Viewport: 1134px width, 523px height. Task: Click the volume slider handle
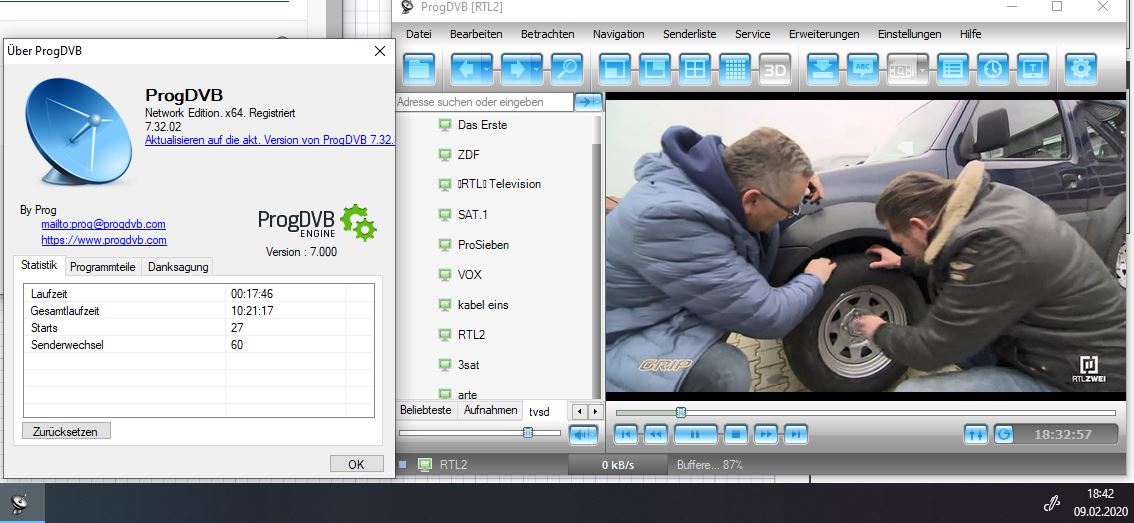click(x=527, y=432)
